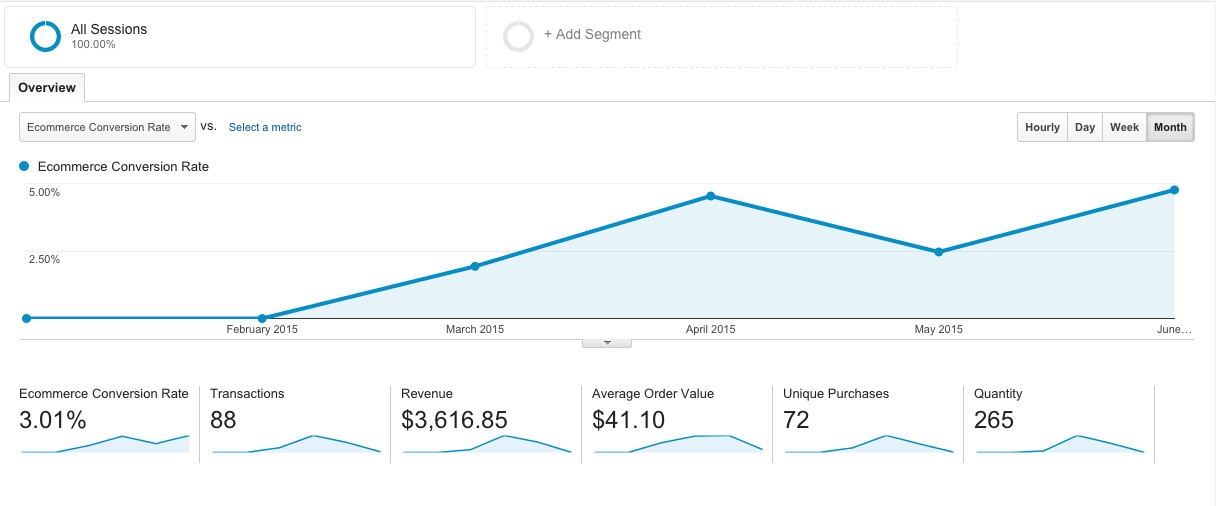Select the Unique Purchases sparkline
This screenshot has height=506, width=1216.
[x=869, y=444]
